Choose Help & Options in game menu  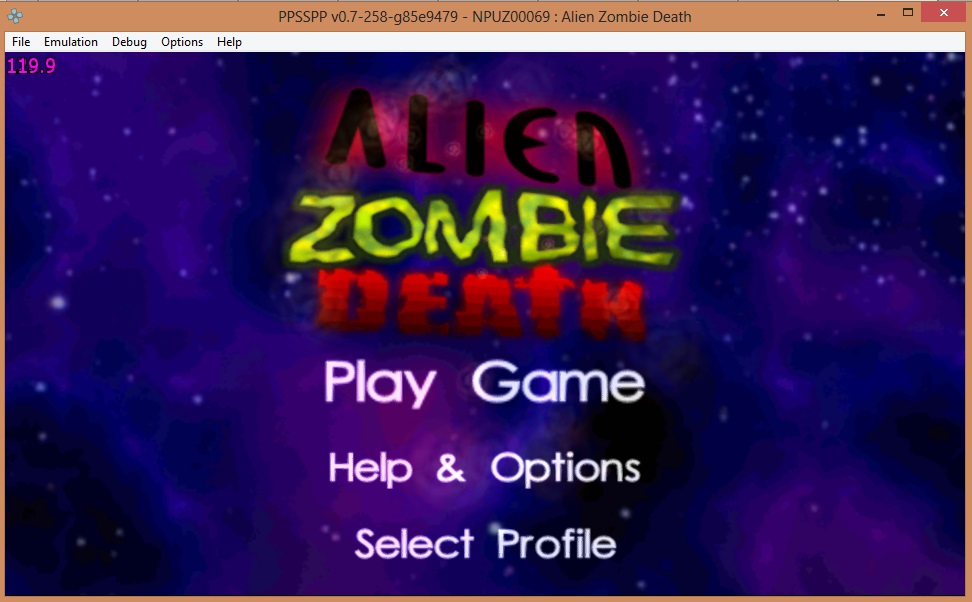[x=484, y=467]
